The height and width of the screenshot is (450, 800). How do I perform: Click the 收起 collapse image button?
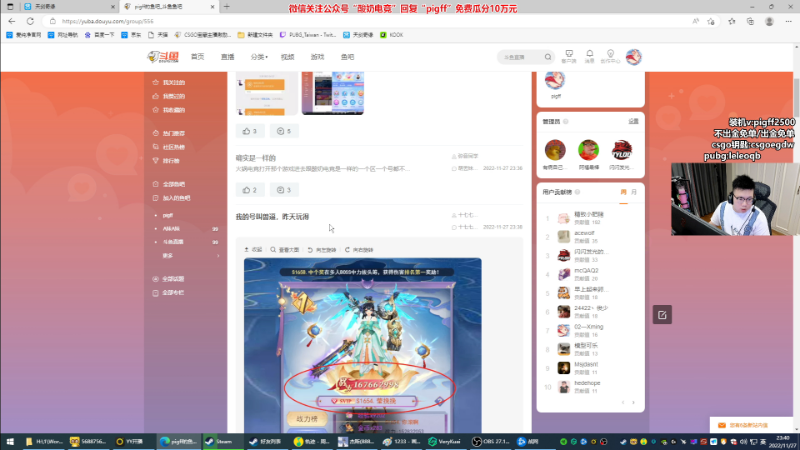coord(253,250)
